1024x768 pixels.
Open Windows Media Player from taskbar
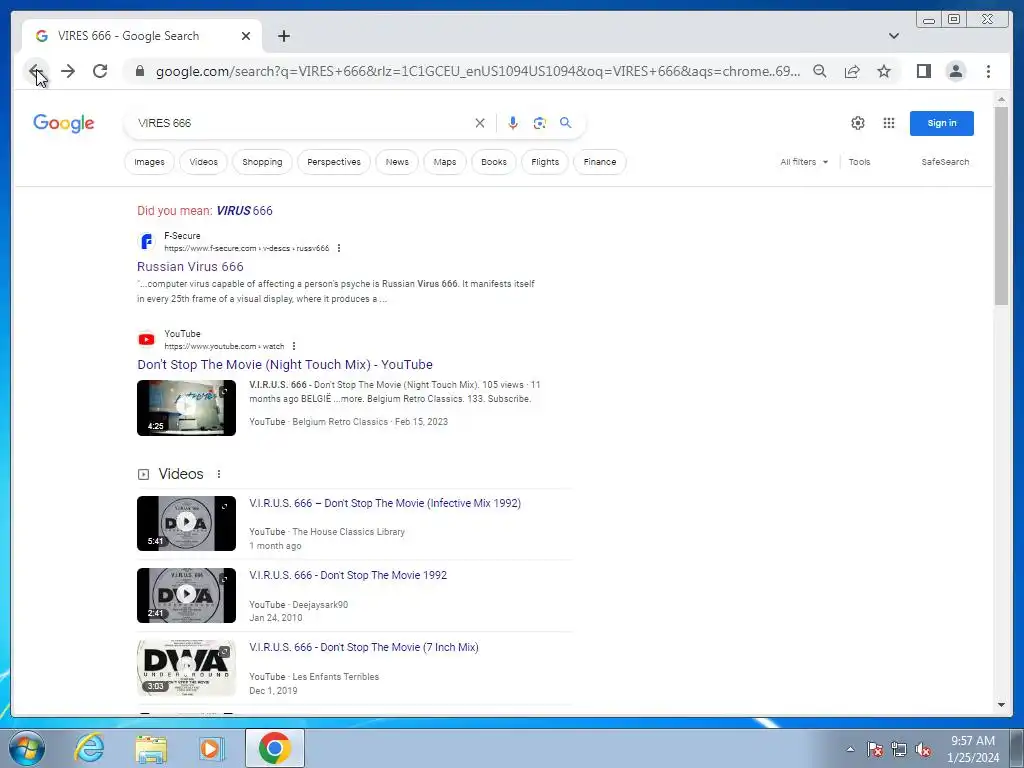pyautogui.click(x=211, y=748)
